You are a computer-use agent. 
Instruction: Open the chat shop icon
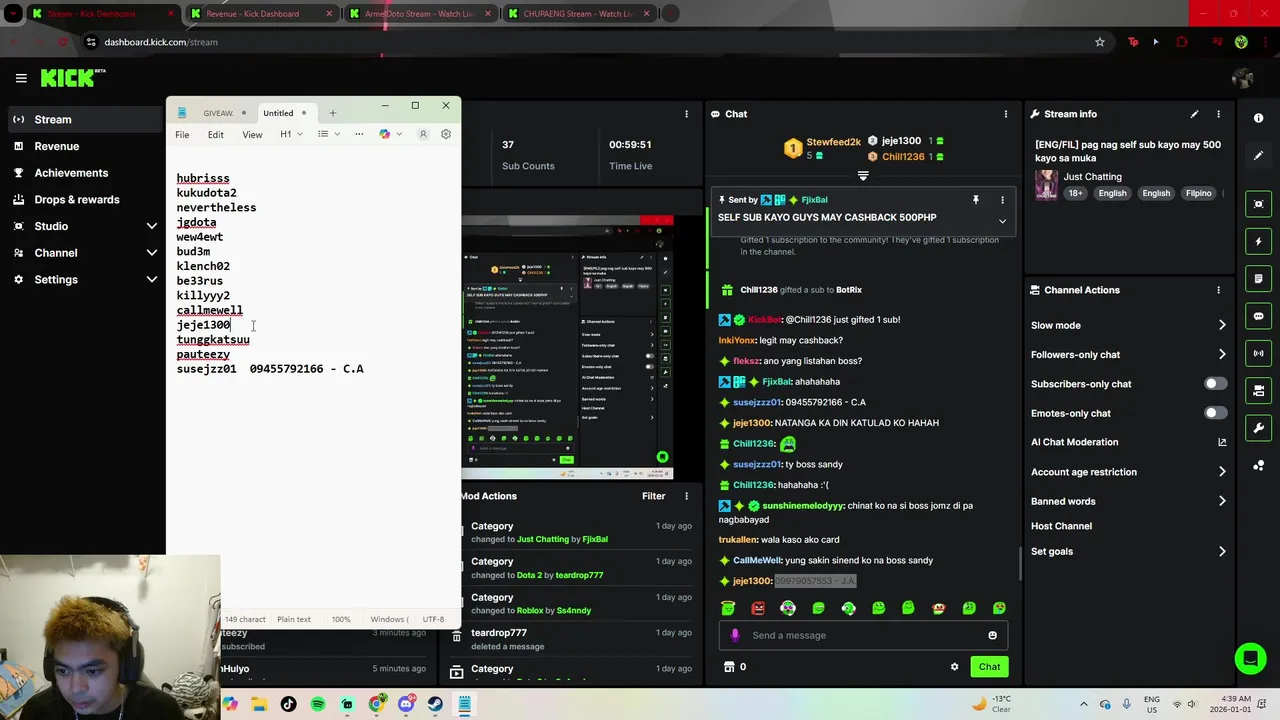(729, 667)
